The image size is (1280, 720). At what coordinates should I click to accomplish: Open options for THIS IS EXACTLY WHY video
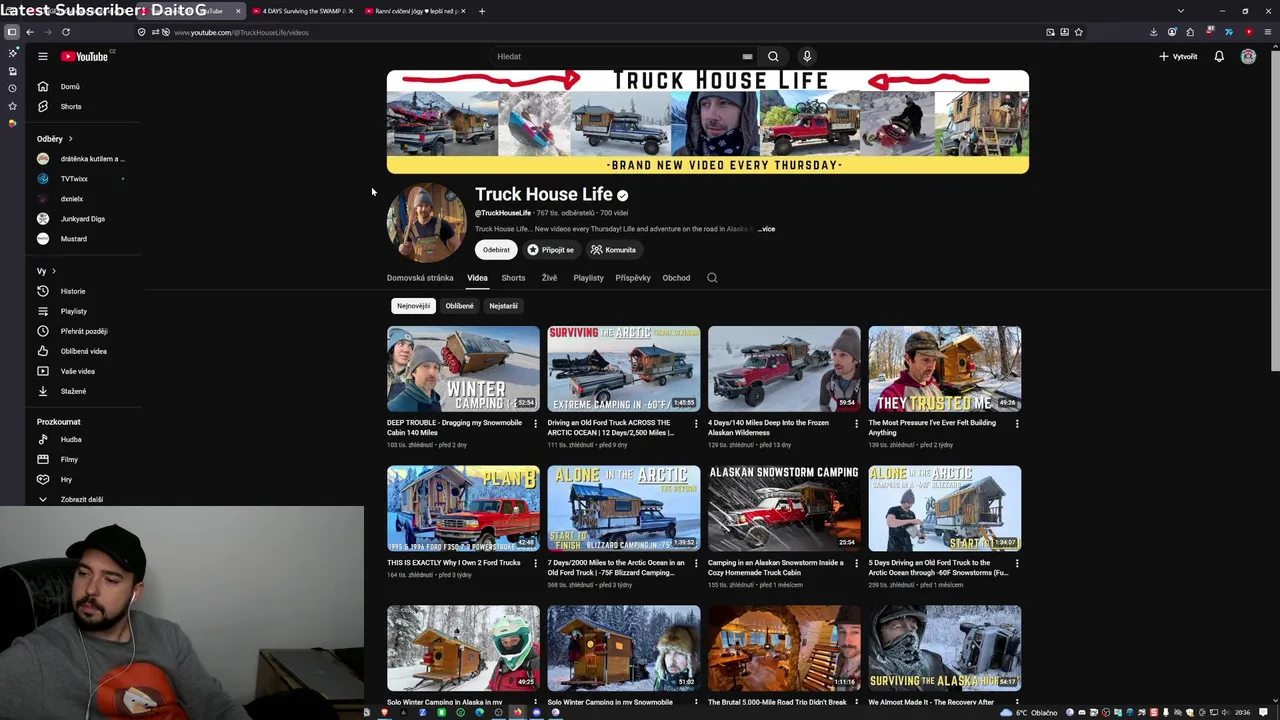[535, 564]
